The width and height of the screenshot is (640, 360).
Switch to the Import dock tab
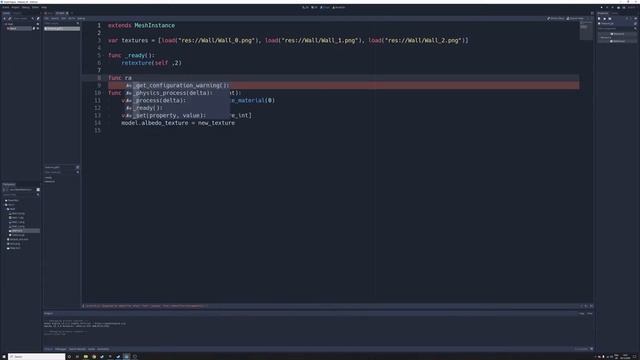point(17,13)
